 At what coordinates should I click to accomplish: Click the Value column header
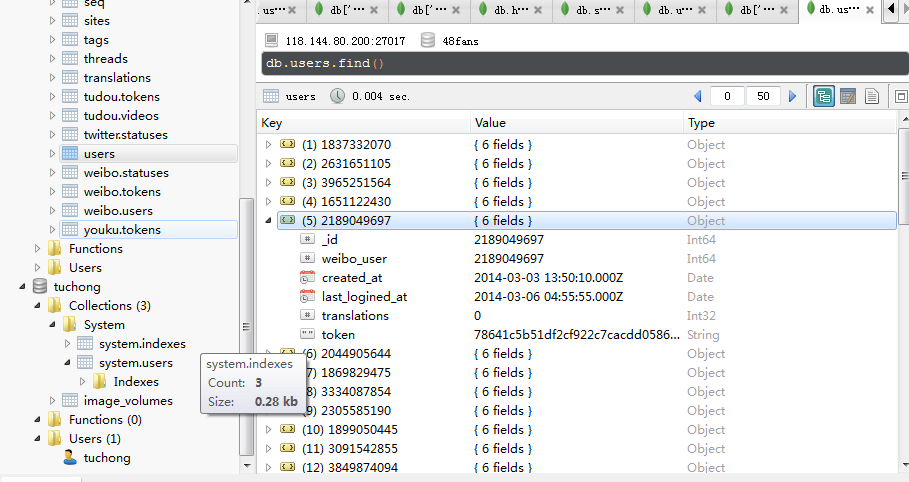577,123
